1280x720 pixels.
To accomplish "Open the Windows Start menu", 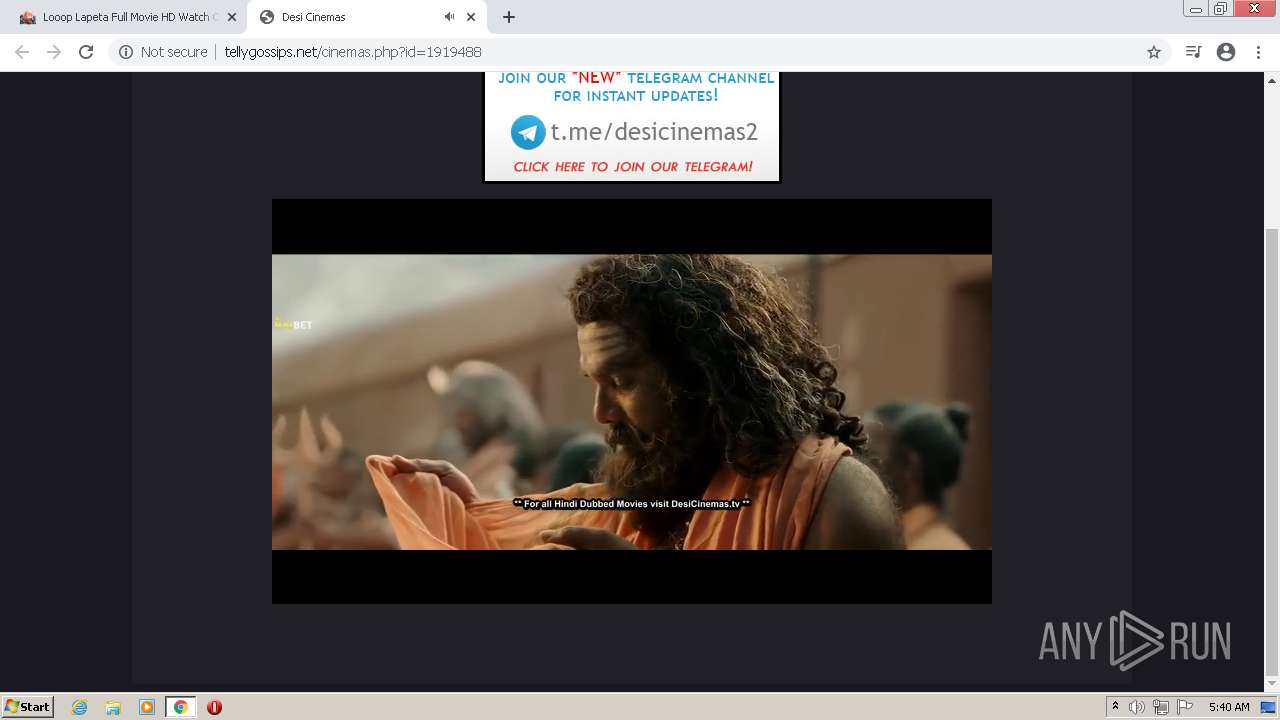I will tap(27, 706).
